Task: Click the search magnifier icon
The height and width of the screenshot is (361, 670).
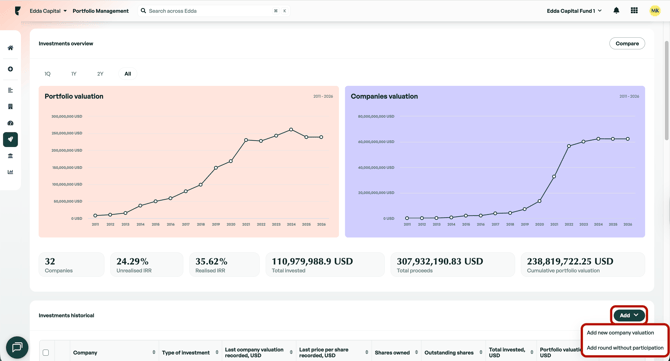Action: coord(143,11)
